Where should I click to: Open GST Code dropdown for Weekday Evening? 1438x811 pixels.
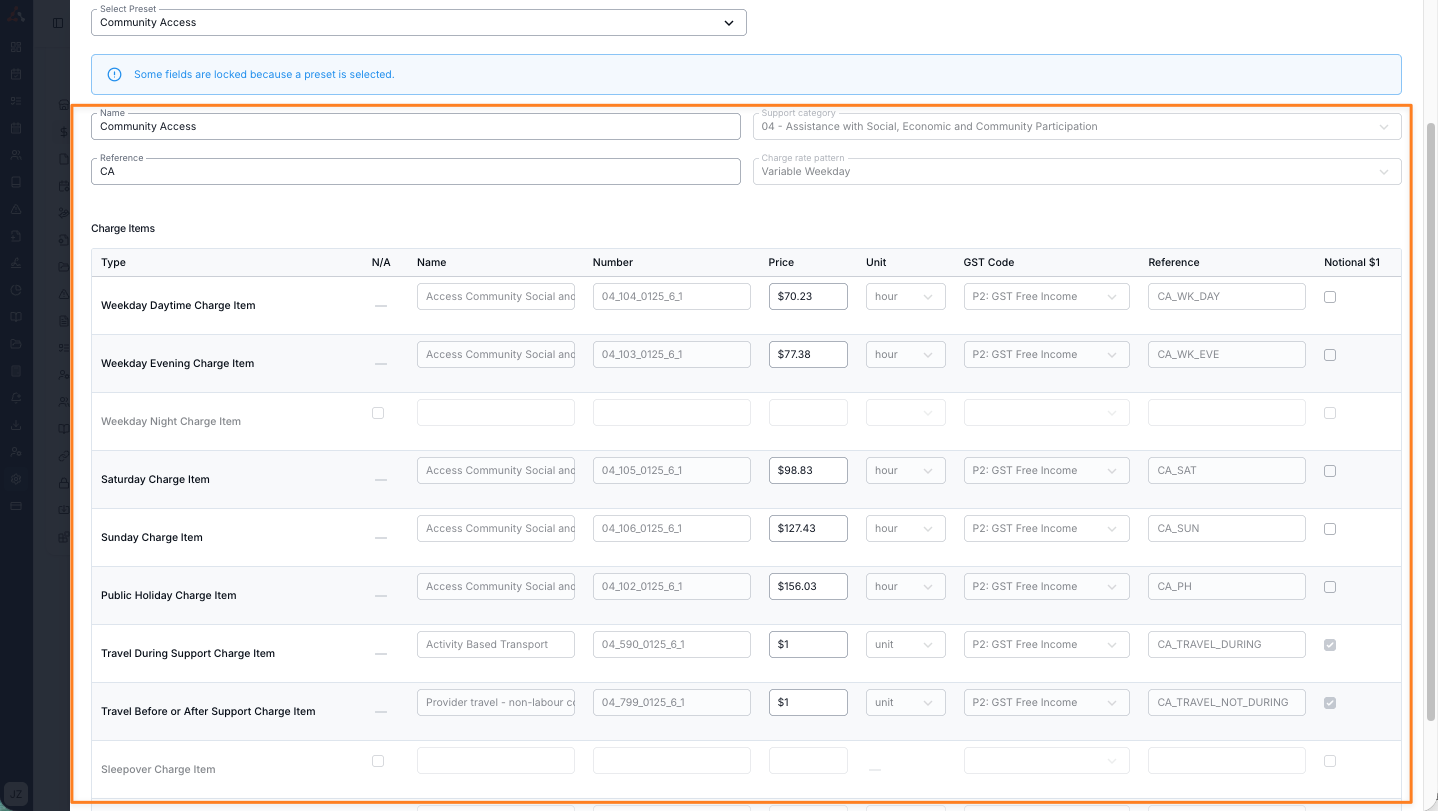click(x=1045, y=355)
